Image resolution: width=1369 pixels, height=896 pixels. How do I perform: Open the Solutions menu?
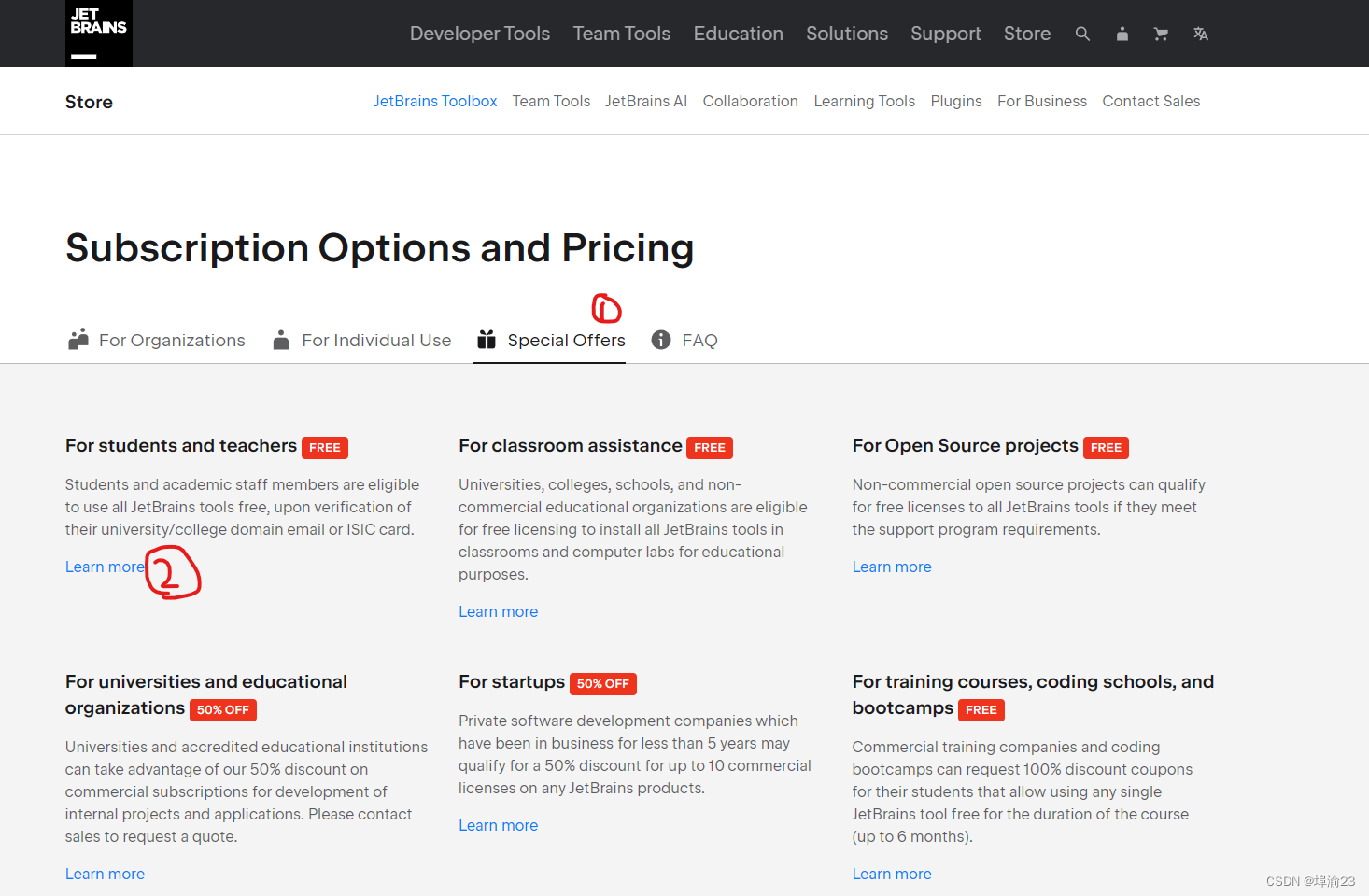[x=847, y=34]
